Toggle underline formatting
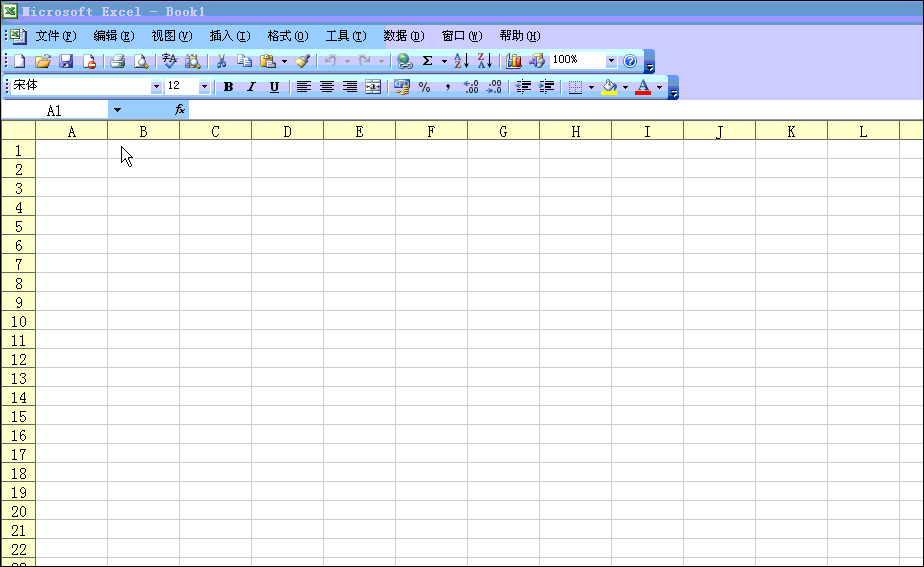 [274, 87]
